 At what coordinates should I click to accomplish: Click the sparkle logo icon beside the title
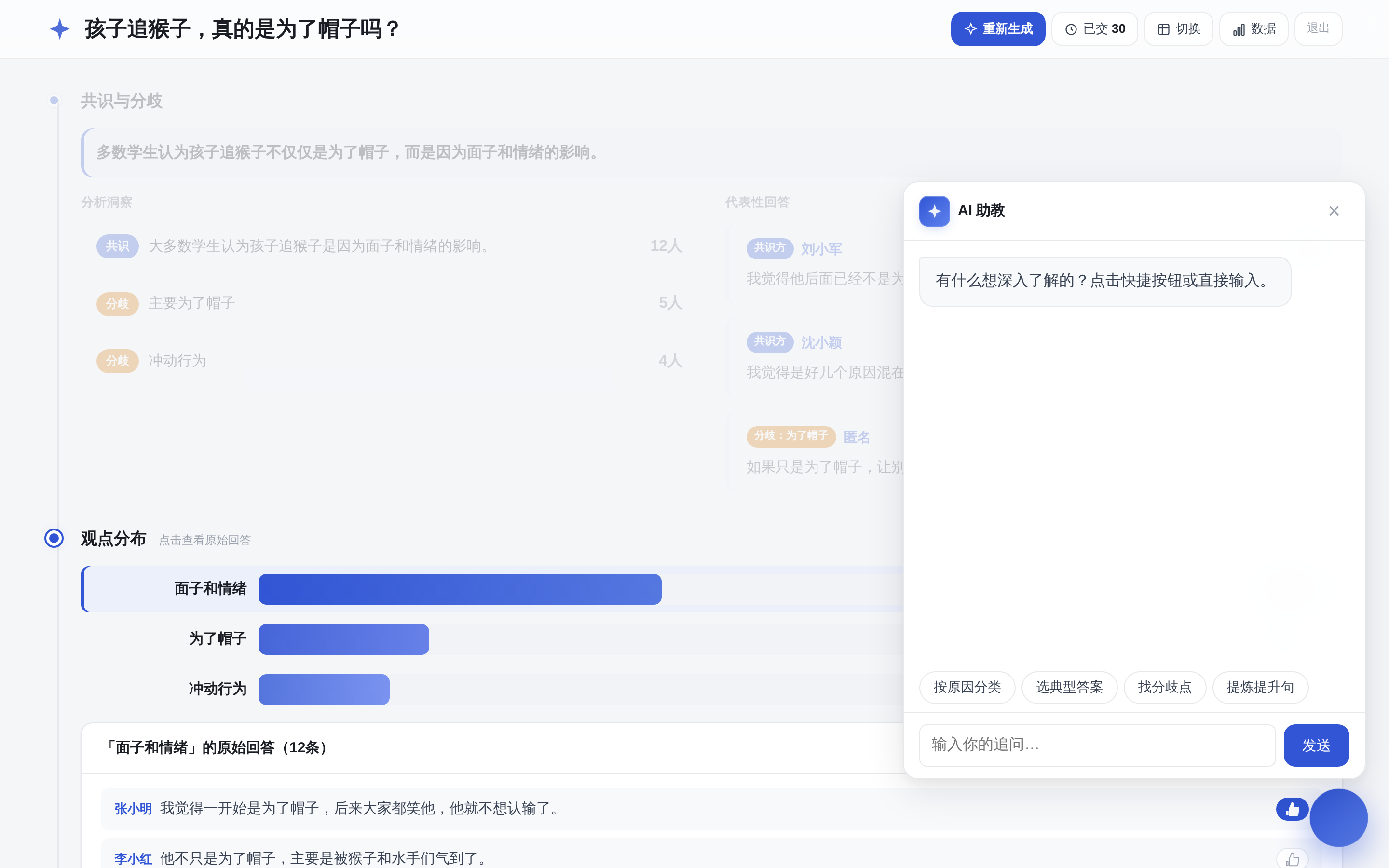(x=60, y=29)
